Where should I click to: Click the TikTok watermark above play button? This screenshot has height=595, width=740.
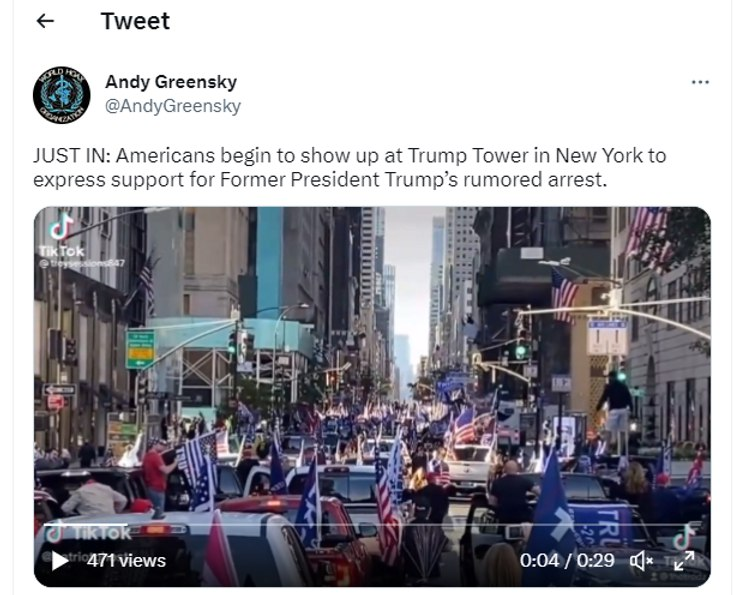click(88, 533)
